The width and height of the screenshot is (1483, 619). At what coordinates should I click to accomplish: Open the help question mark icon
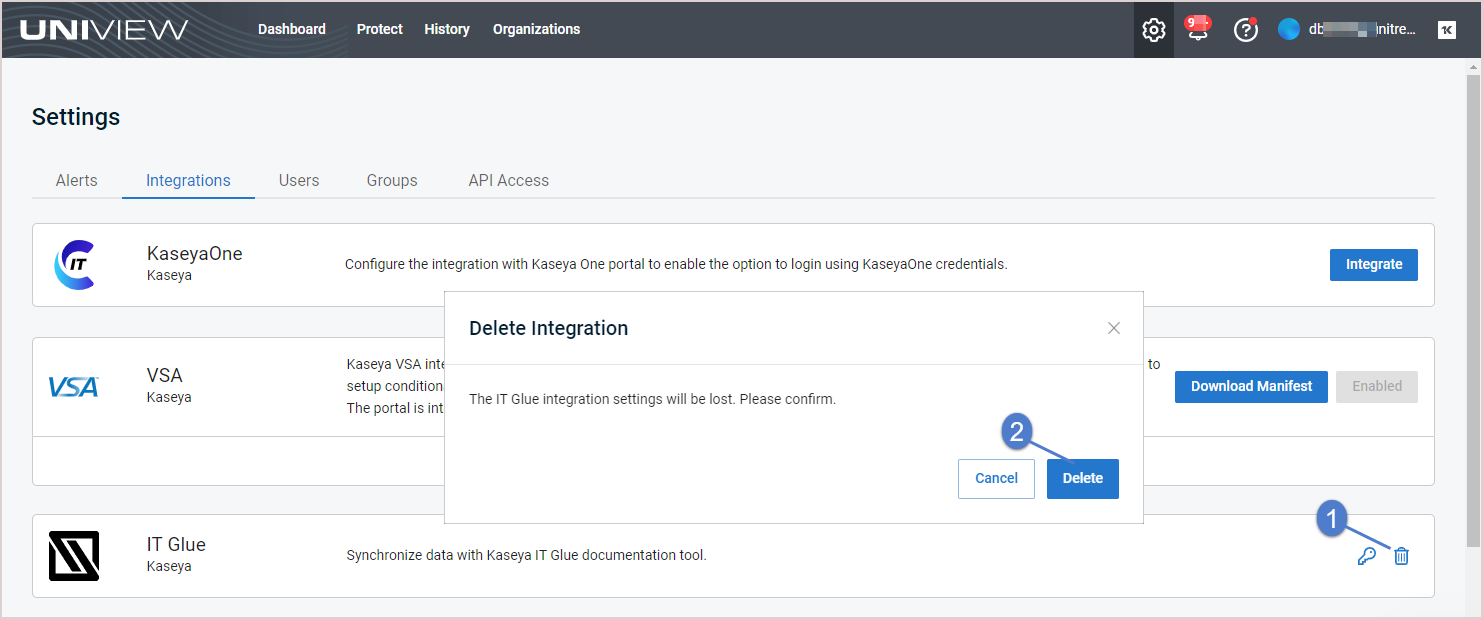pyautogui.click(x=1245, y=30)
